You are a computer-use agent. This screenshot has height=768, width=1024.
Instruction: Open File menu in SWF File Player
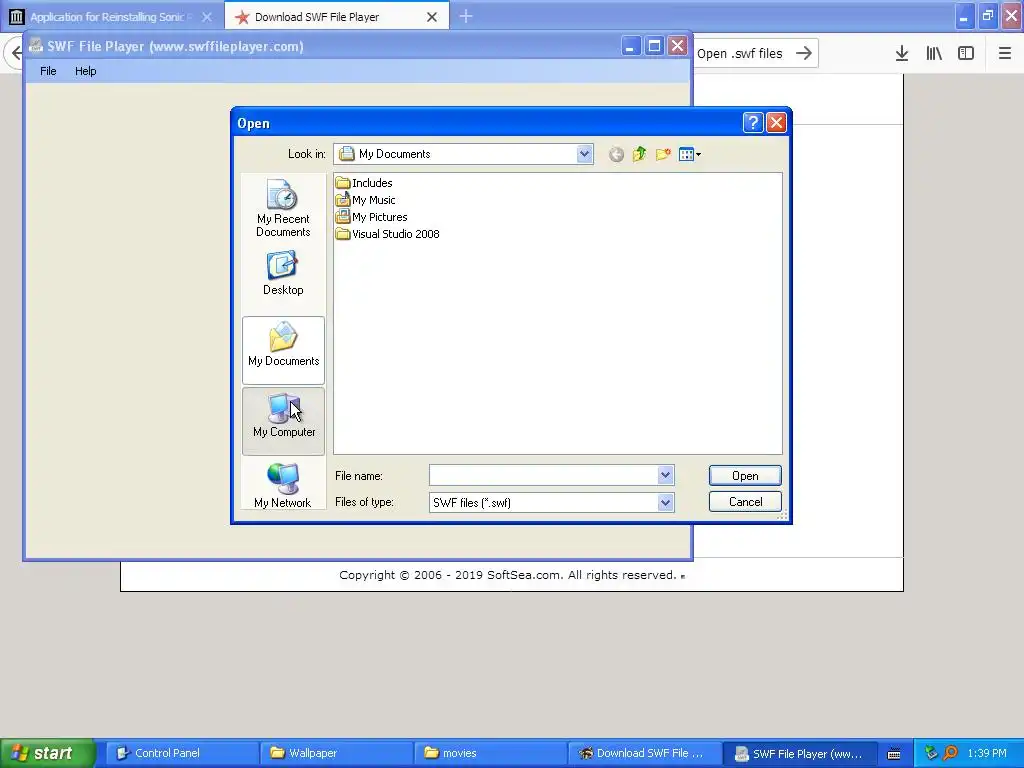(48, 71)
